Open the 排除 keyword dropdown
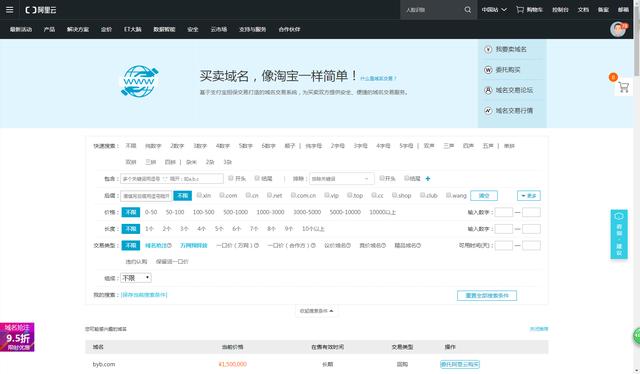This screenshot has width=640, height=374. click(342, 178)
